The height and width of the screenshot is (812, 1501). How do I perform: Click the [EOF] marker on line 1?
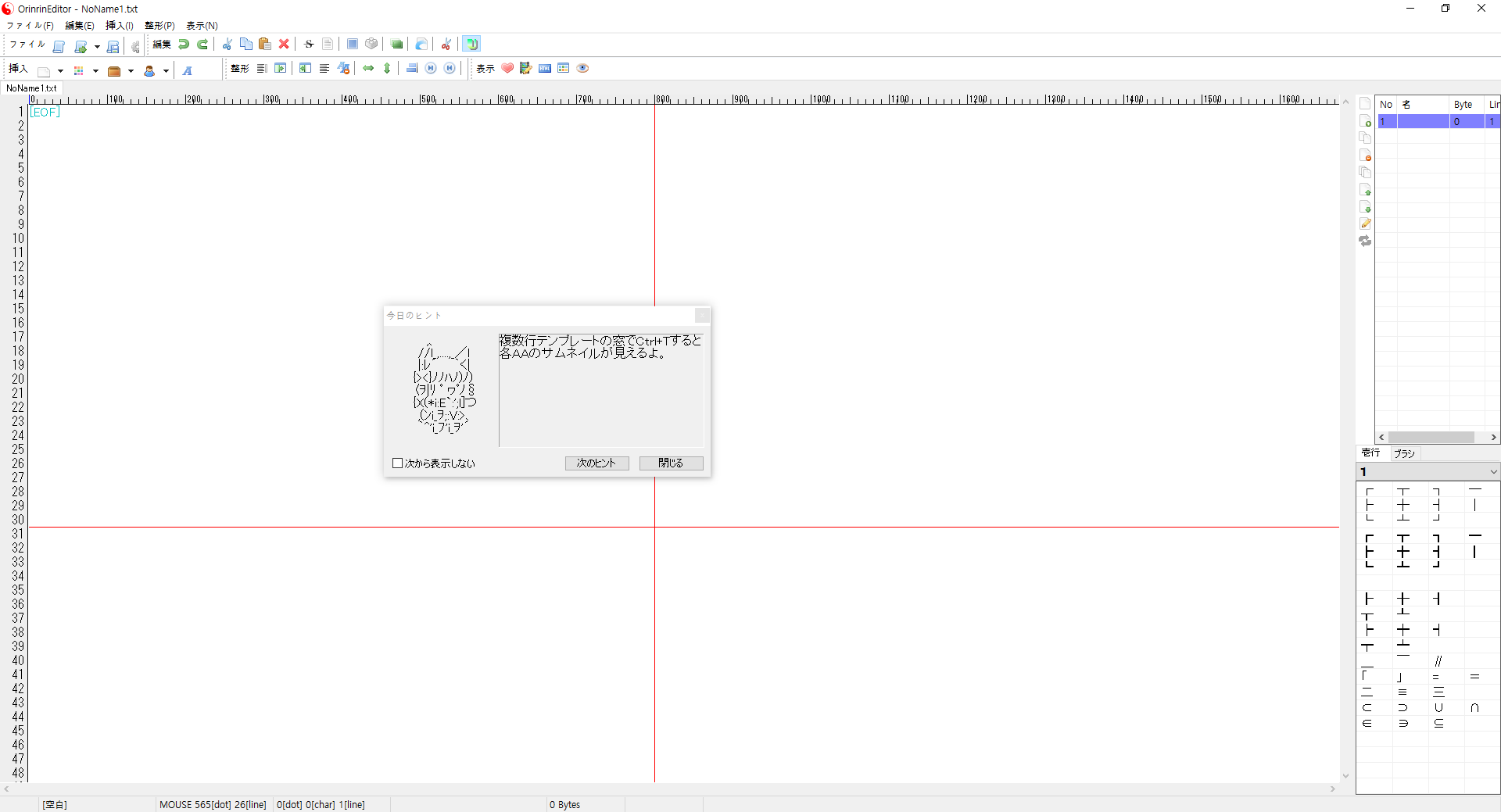(x=45, y=113)
